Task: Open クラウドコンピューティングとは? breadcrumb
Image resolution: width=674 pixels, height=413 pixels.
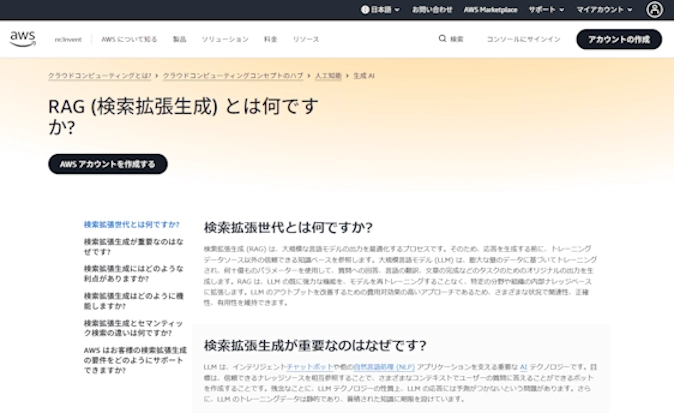Action: coord(99,76)
